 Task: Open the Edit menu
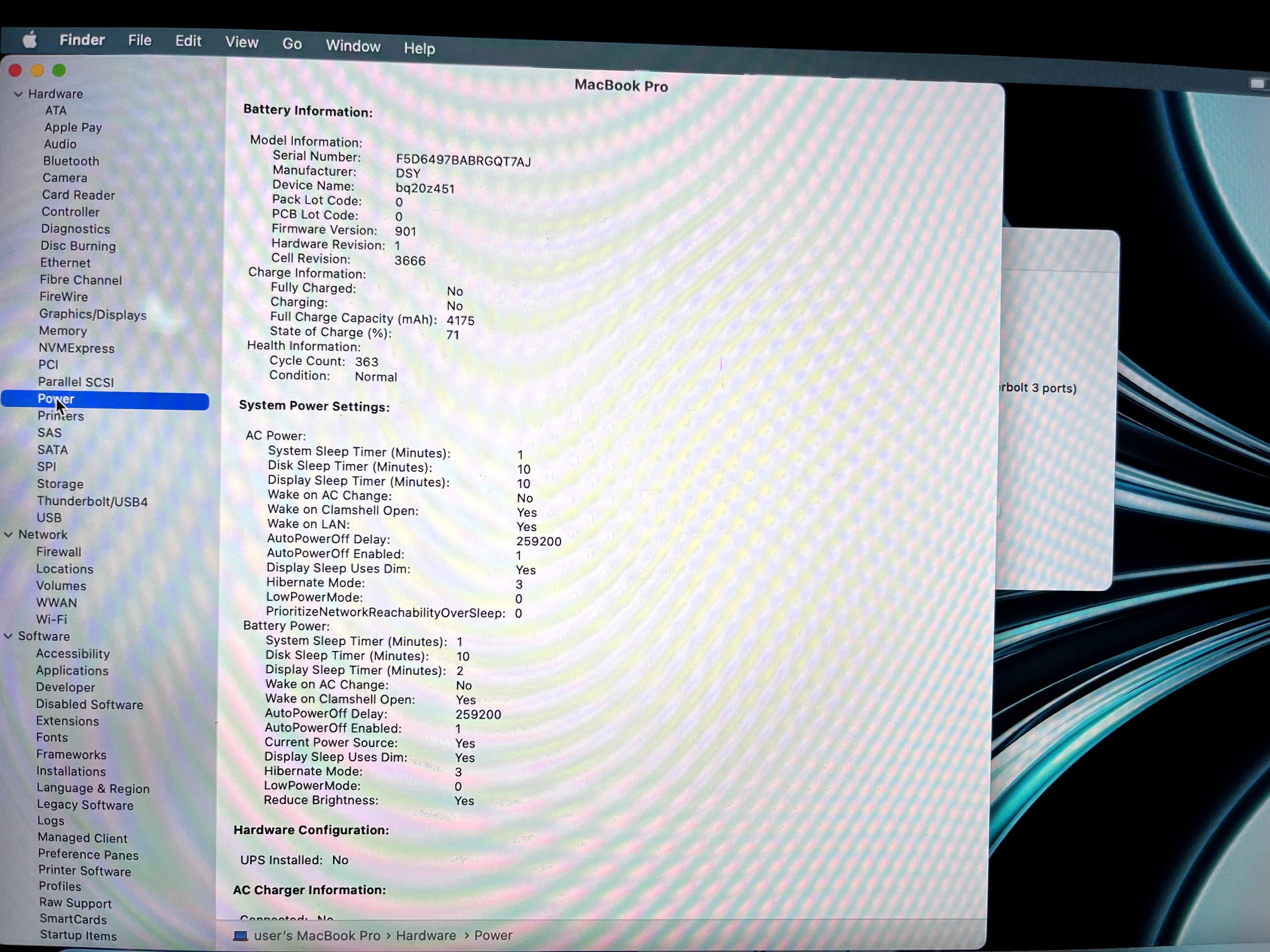[188, 41]
